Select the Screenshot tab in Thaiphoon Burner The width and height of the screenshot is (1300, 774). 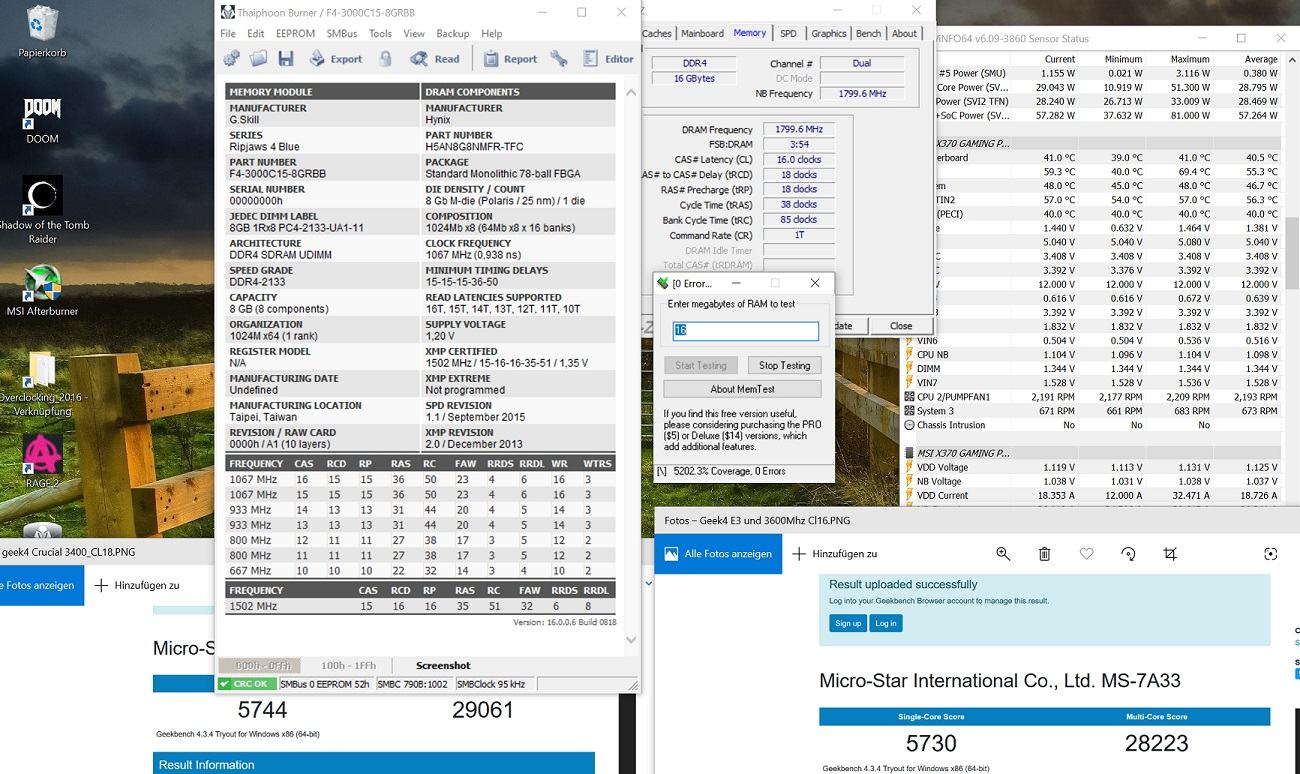click(x=443, y=665)
